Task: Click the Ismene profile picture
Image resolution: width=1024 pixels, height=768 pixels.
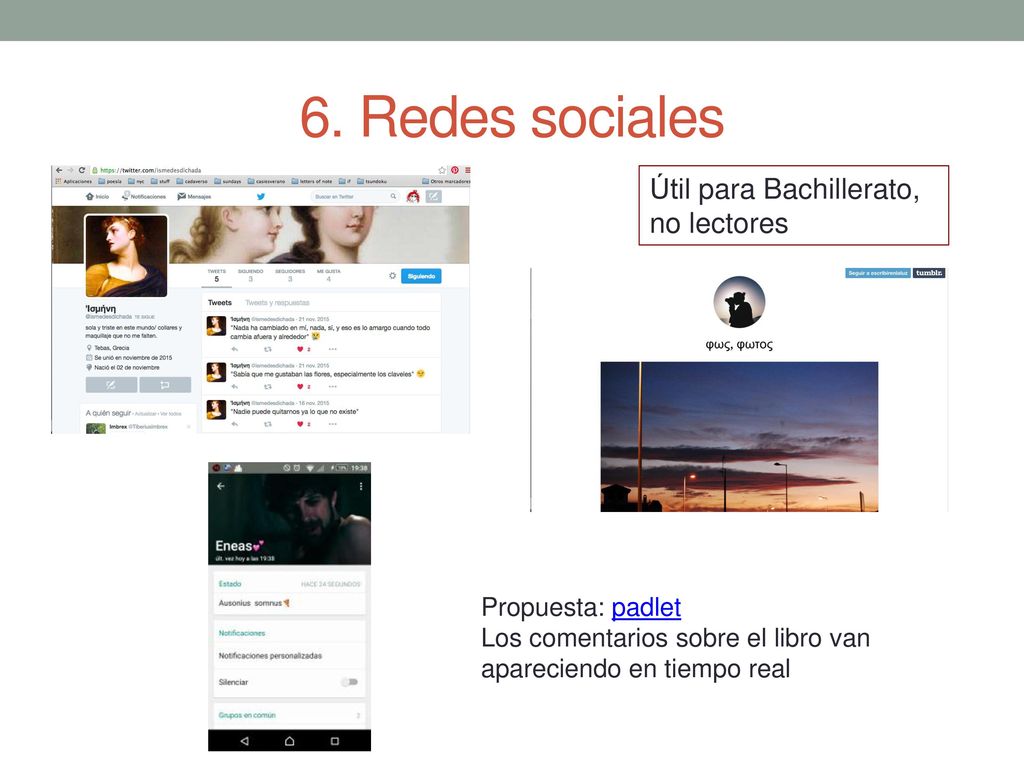Action: pos(126,256)
